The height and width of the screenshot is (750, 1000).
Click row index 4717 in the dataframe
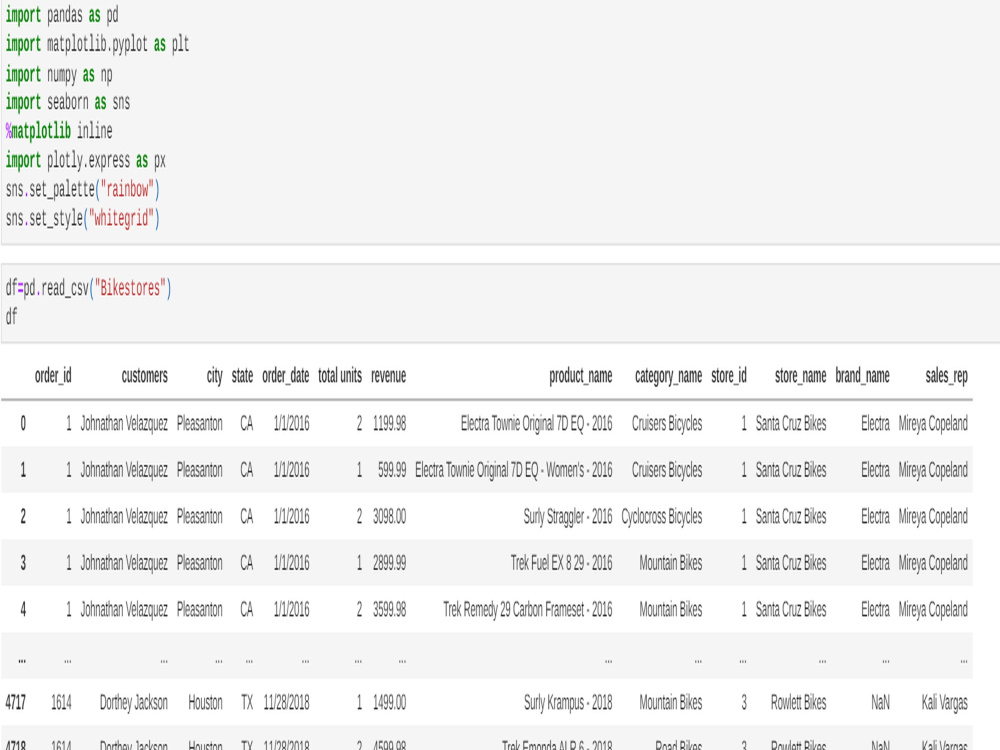click(x=16, y=703)
